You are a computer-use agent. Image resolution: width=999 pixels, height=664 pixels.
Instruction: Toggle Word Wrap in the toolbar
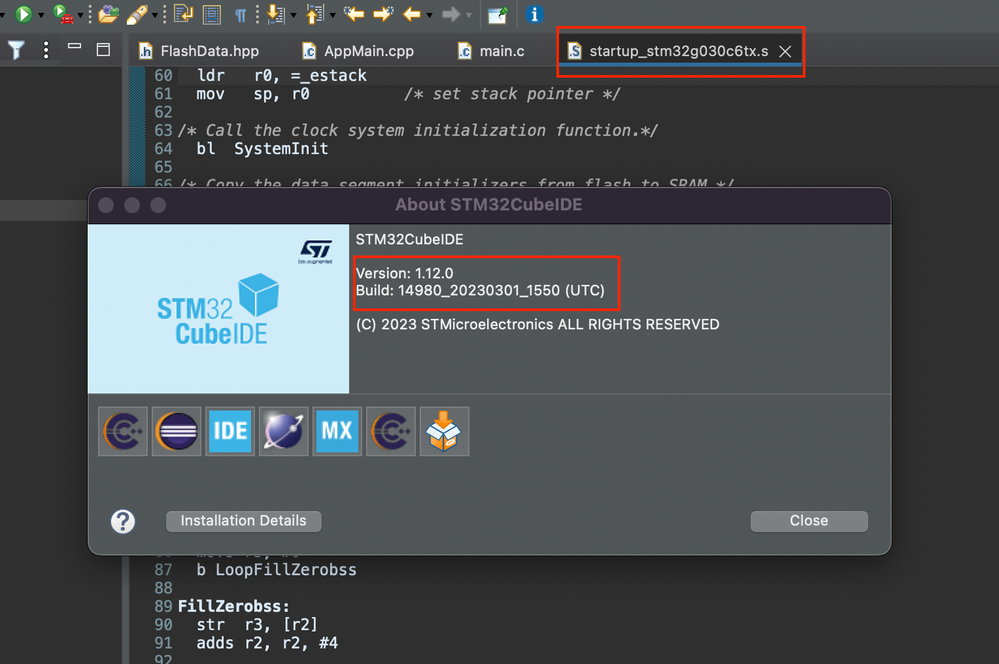[184, 13]
